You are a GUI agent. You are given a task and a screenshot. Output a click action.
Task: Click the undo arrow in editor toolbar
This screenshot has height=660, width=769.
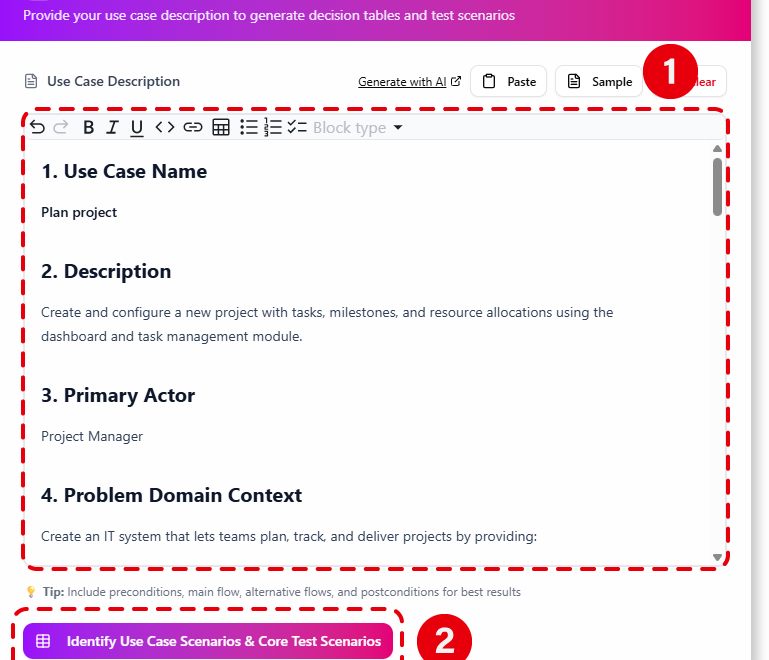37,127
